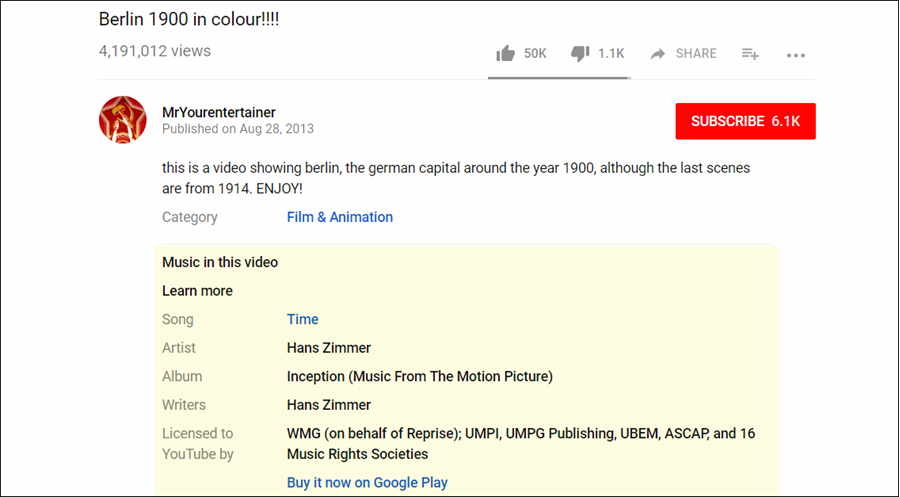Click the Published on Aug 28, 2013 date
900x497 pixels.
coord(238,129)
